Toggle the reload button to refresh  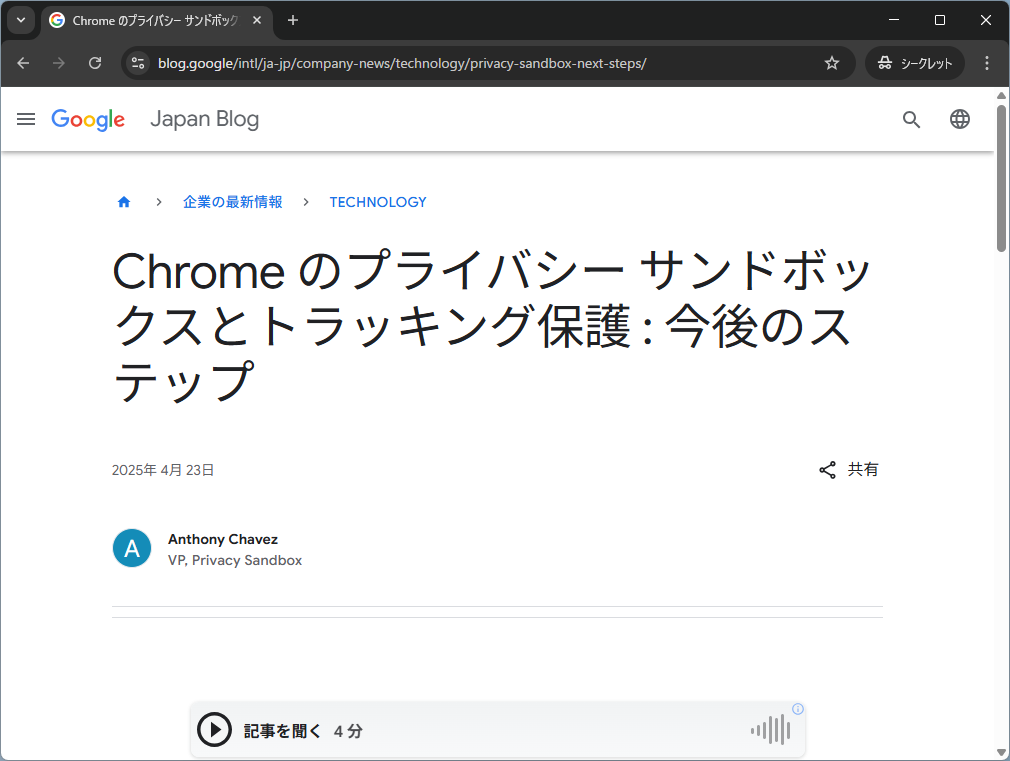95,62
